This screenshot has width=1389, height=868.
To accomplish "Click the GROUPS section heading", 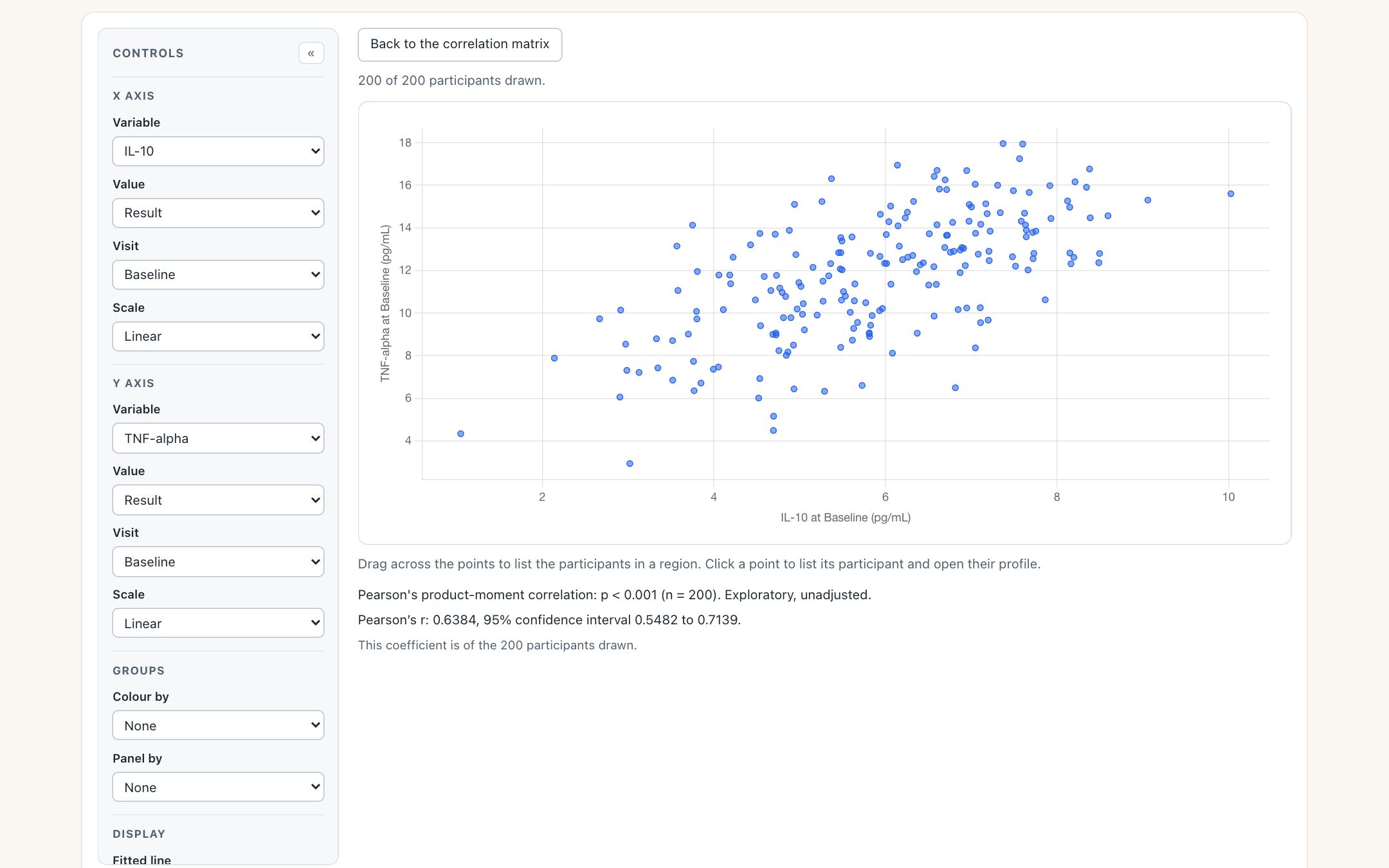I will click(x=139, y=671).
